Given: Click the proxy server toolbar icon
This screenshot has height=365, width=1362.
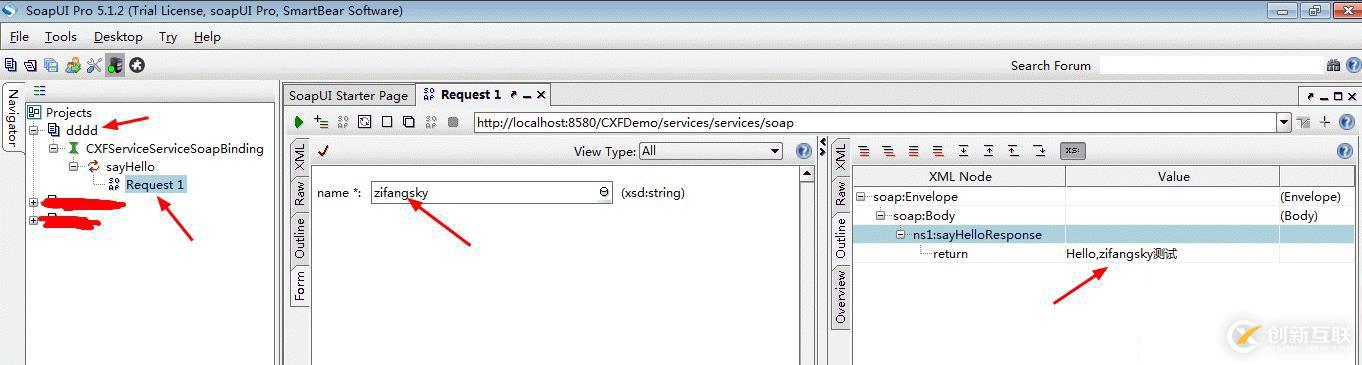Looking at the screenshot, I should 116,65.
